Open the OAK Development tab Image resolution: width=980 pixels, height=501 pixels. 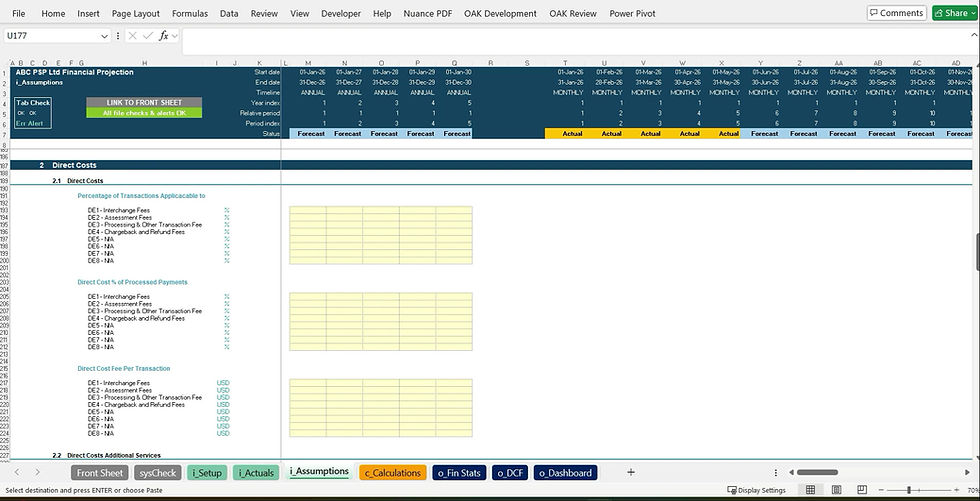500,13
